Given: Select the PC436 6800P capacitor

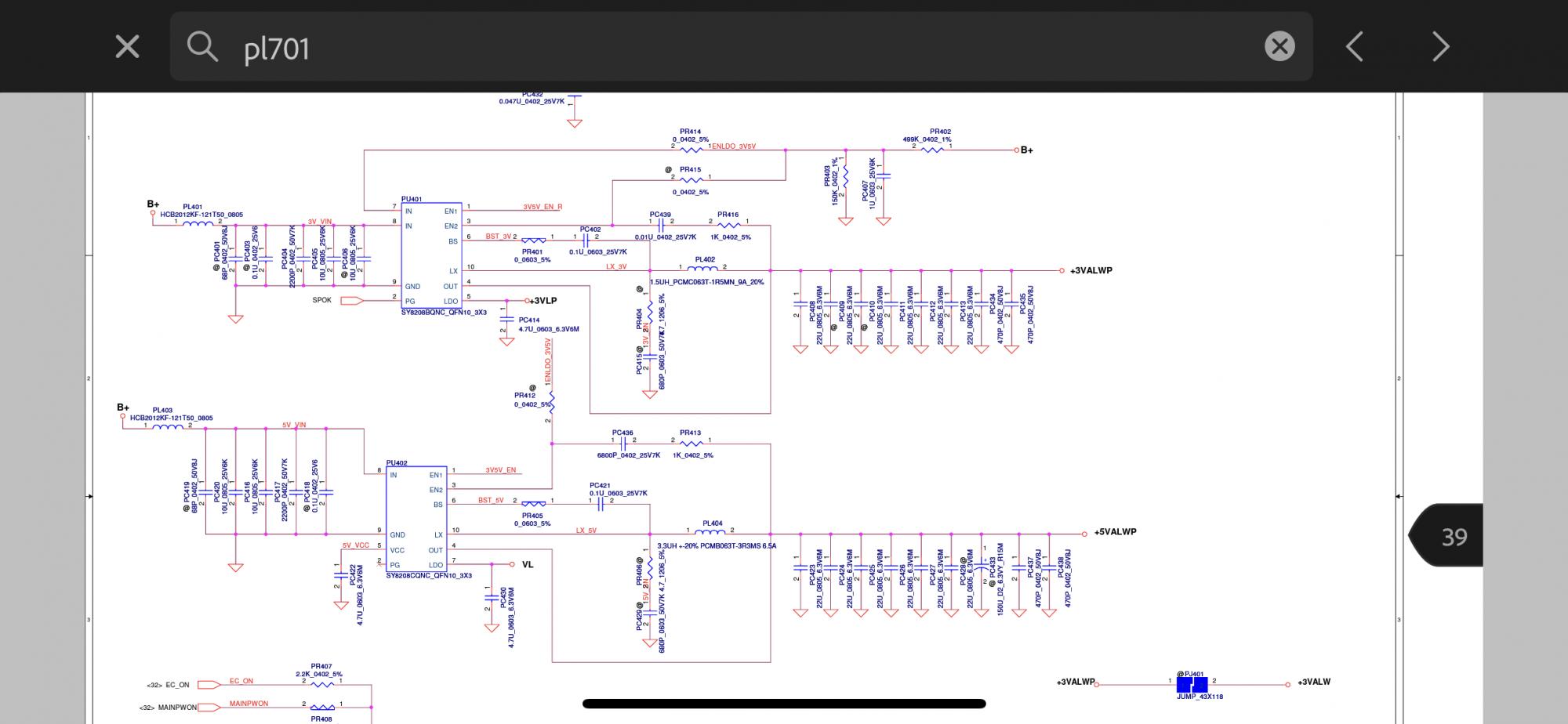Looking at the screenshot, I should pos(622,443).
